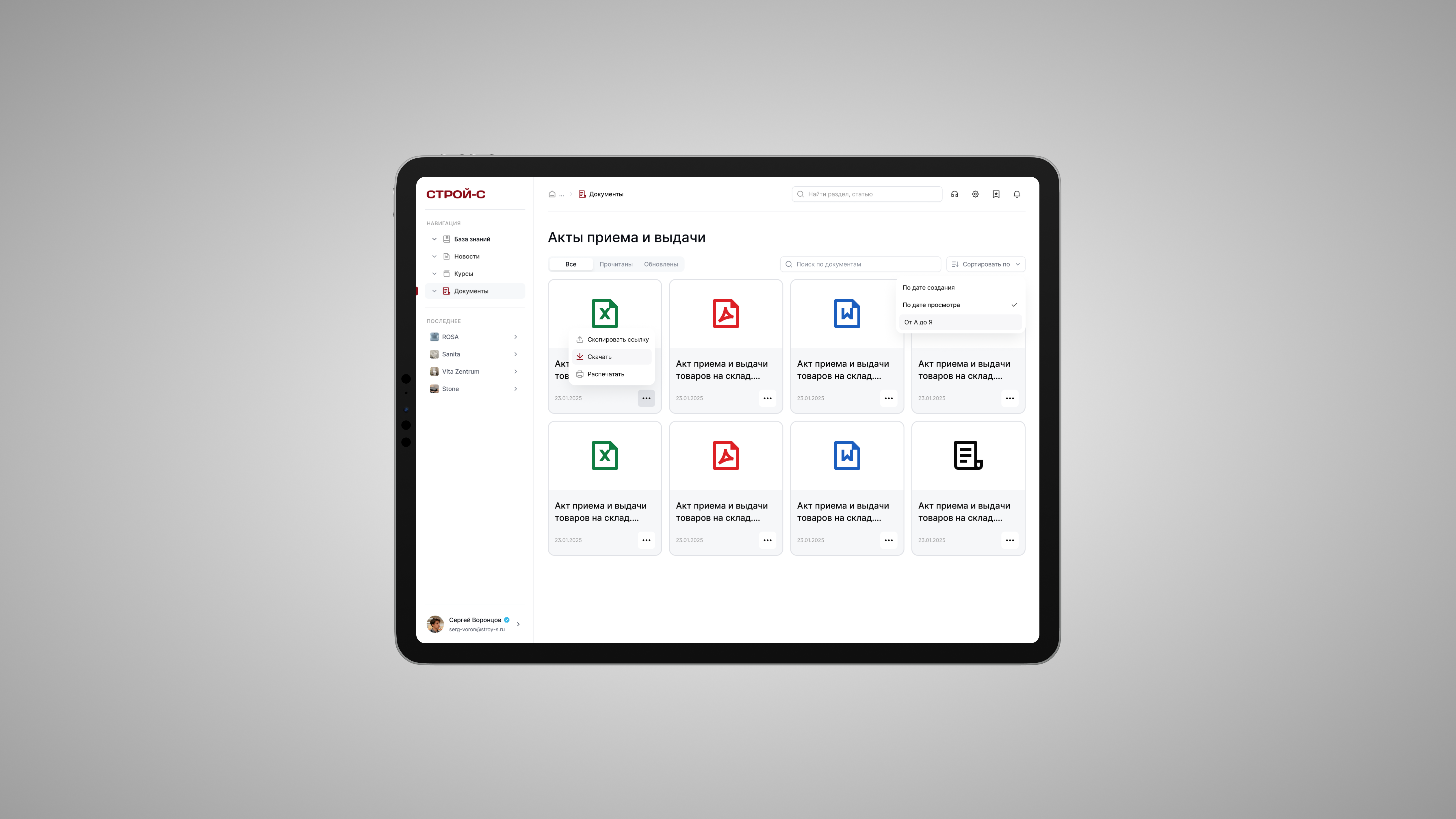Open 'Сортировать по' dropdown
The image size is (1456, 819).
pyautogui.click(x=985, y=264)
